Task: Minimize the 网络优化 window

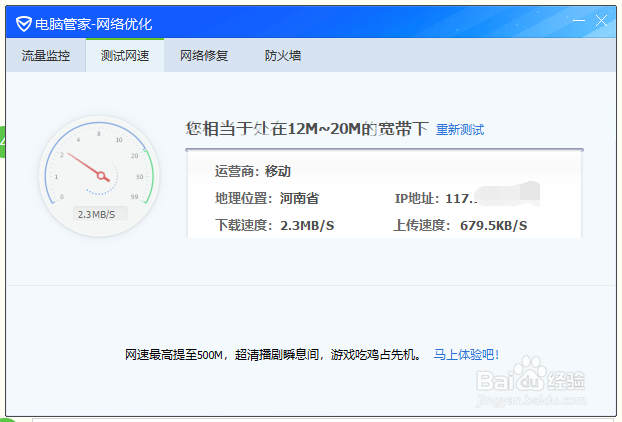Action: pos(579,20)
